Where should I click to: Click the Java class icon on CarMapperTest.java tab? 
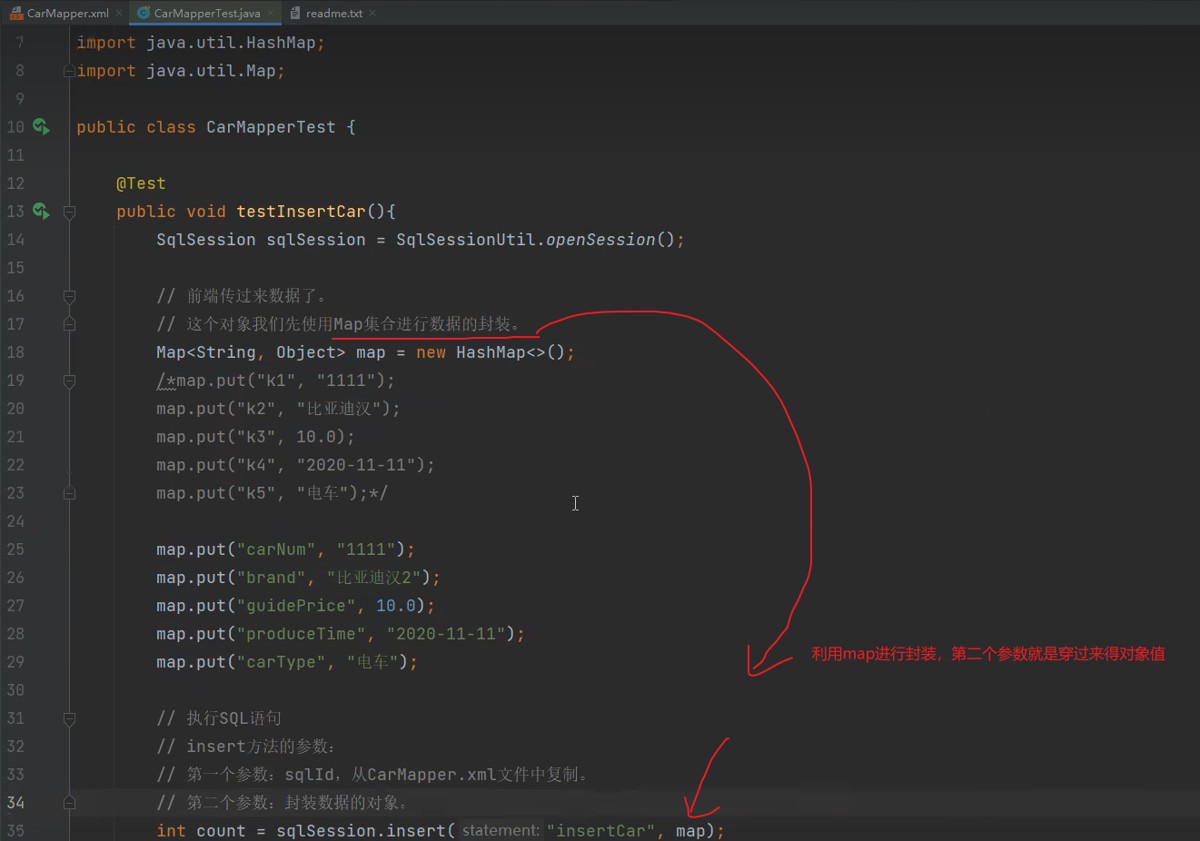tap(143, 13)
